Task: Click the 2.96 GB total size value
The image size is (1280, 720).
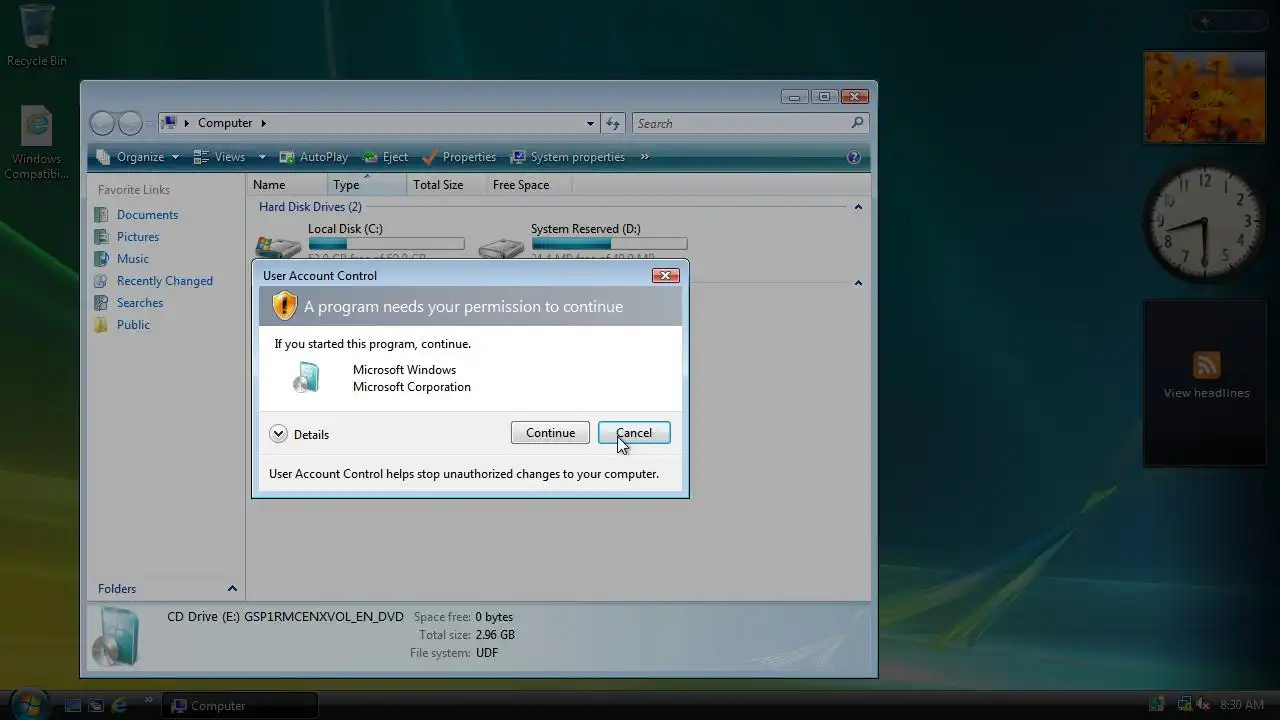Action: pos(495,635)
